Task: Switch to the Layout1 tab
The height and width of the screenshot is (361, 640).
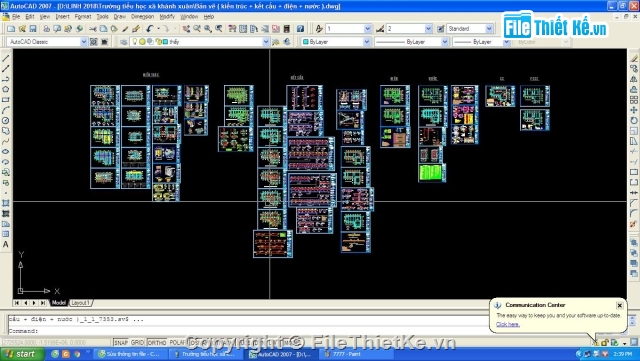Action: point(80,303)
